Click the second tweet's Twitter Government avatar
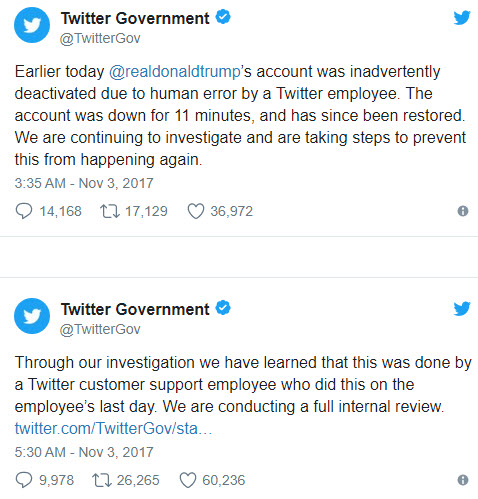The image size is (478, 499). [32, 316]
